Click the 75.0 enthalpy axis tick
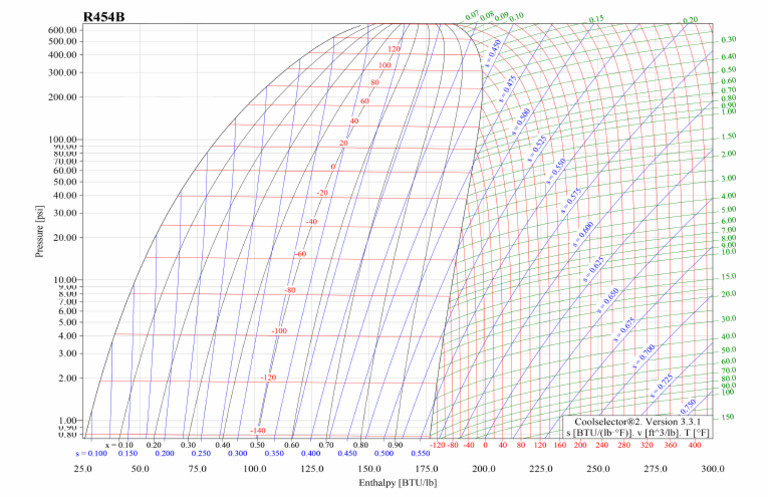Screen dimensions: 768x497 [197, 469]
